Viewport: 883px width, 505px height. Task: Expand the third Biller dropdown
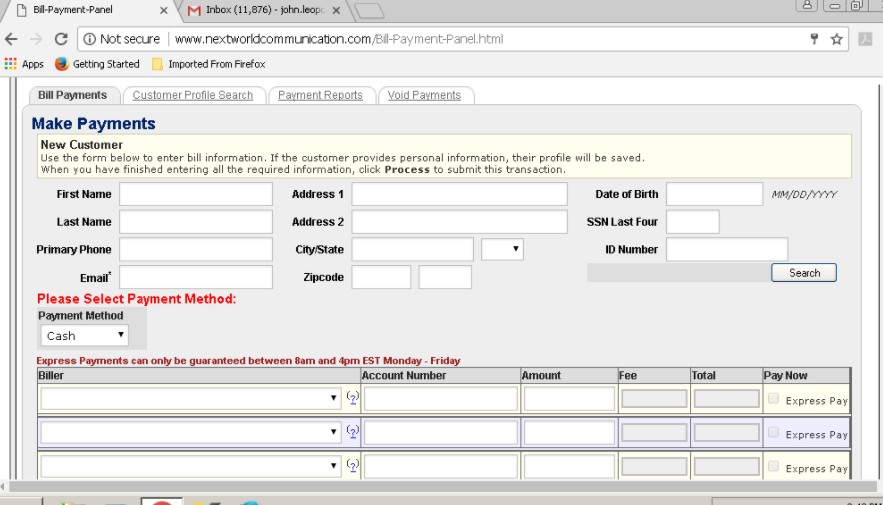click(x=190, y=466)
